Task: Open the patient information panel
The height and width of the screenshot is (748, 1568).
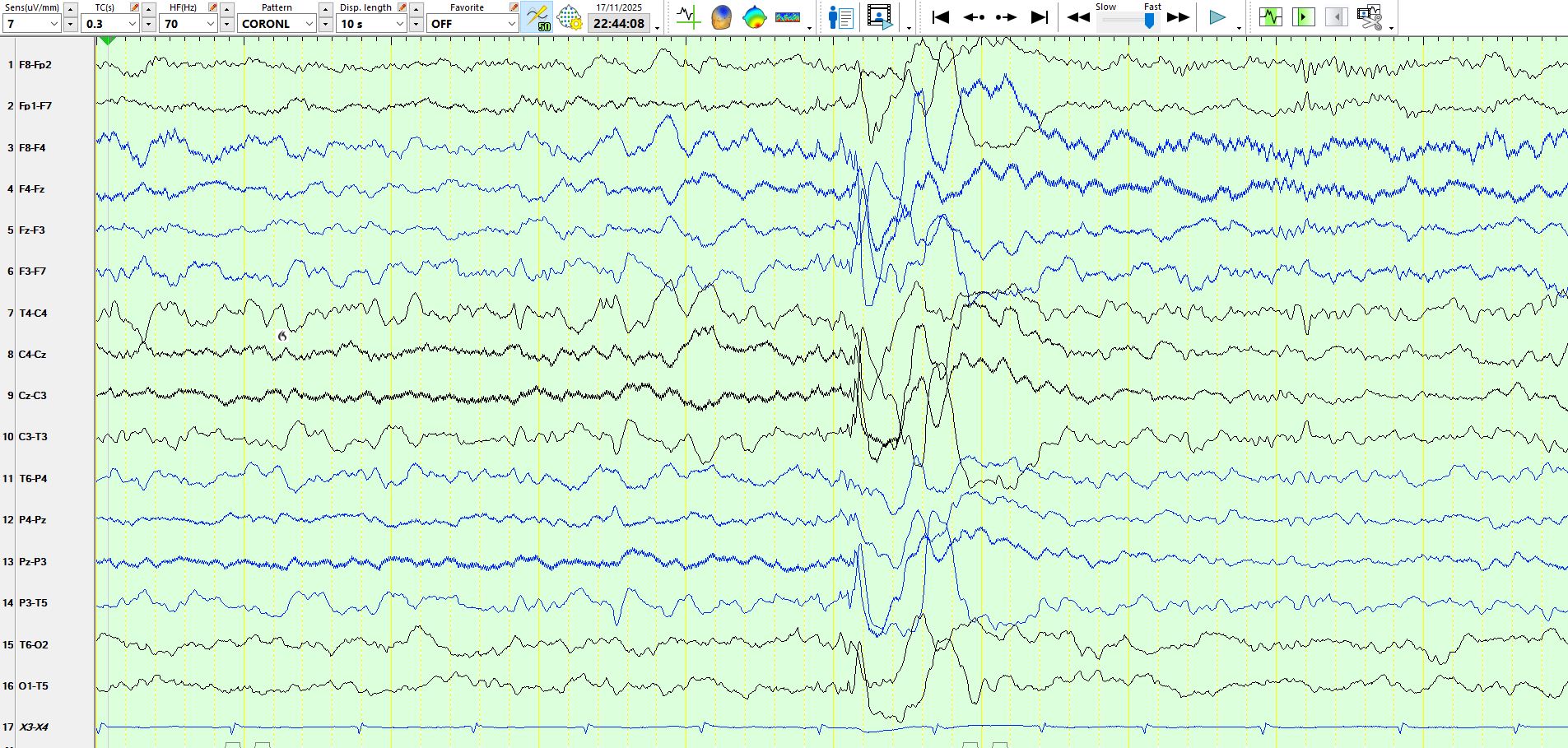Action: (841, 17)
